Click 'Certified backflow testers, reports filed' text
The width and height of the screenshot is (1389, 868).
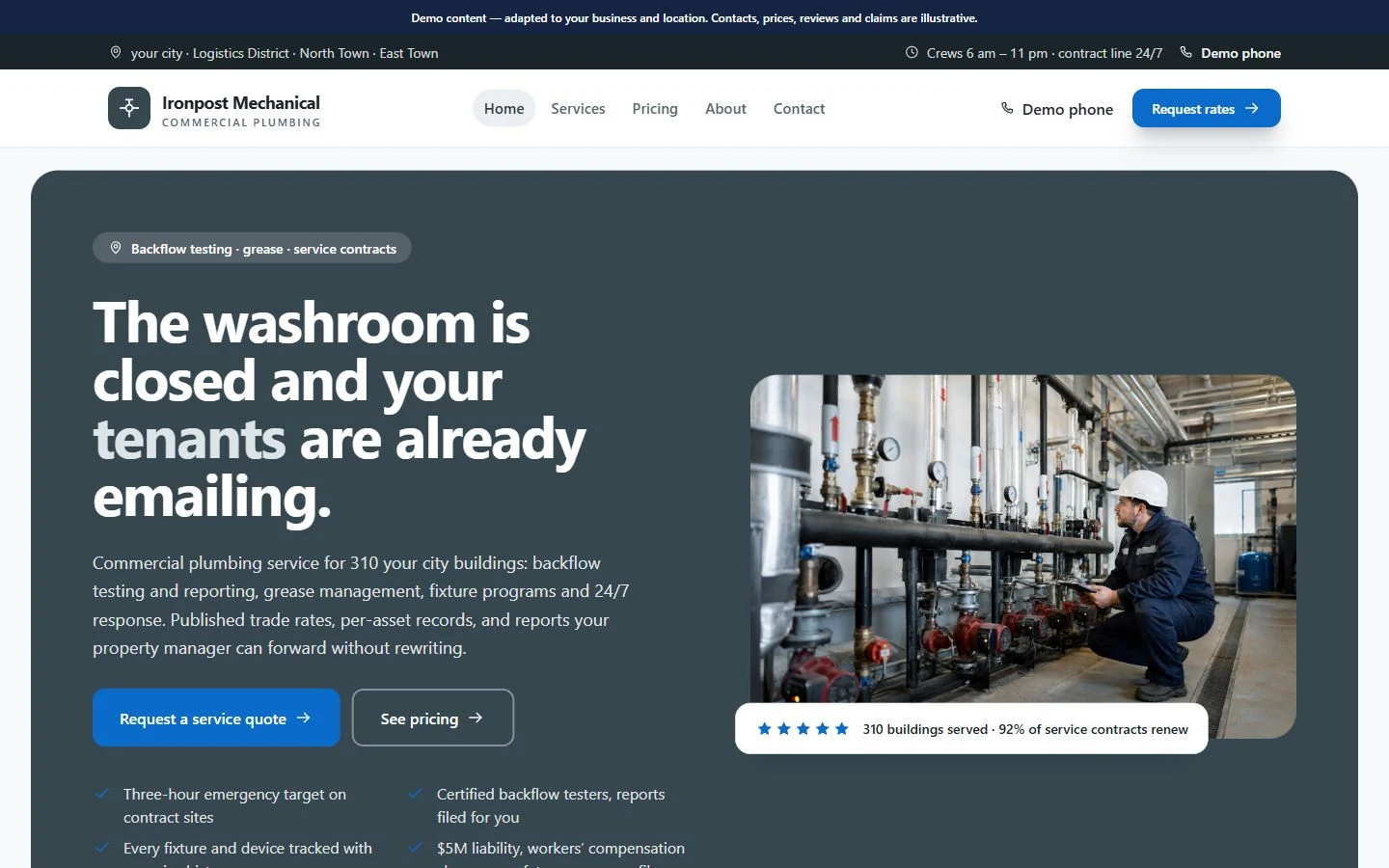(x=551, y=805)
